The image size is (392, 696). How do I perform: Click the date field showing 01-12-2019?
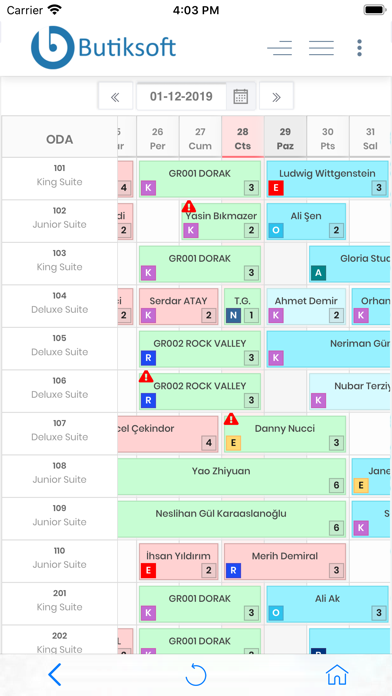point(181,96)
